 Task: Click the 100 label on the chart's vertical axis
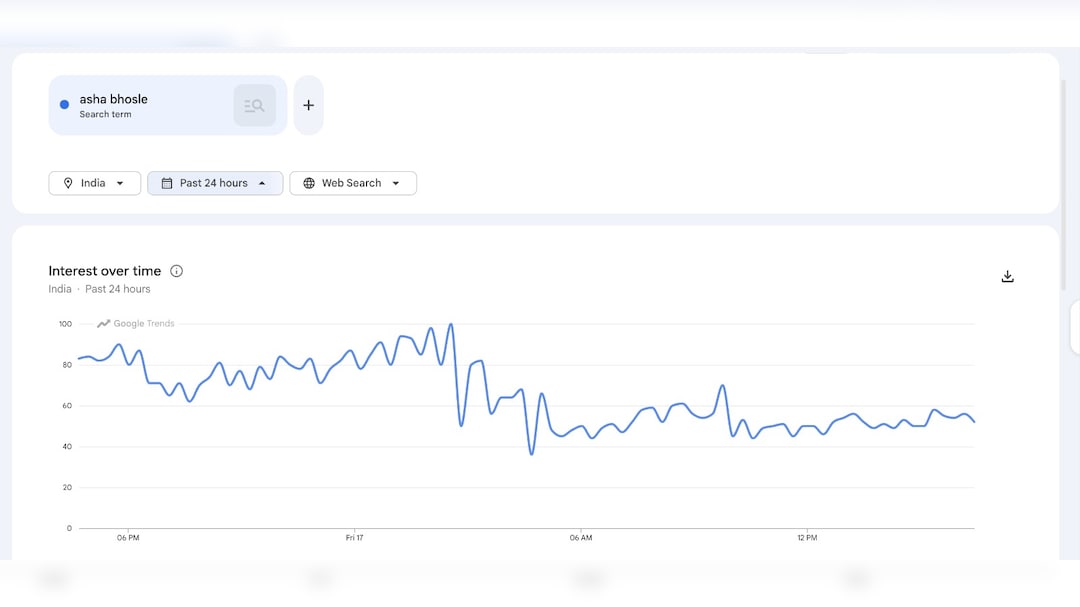(x=65, y=324)
